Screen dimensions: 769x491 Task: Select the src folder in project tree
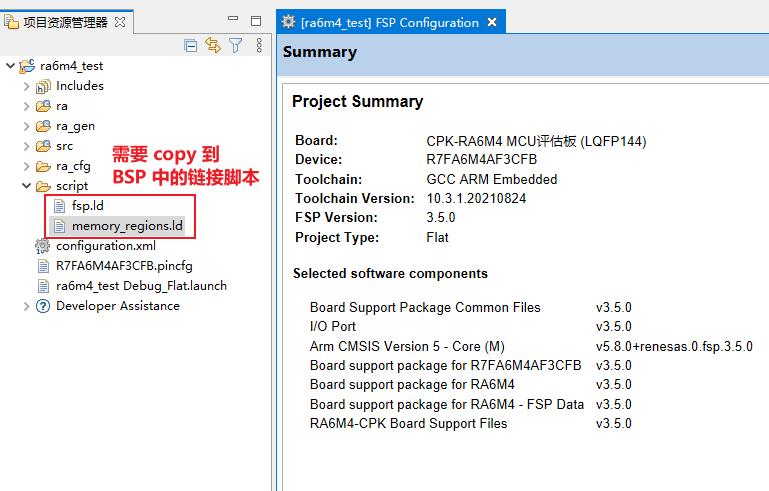point(64,146)
